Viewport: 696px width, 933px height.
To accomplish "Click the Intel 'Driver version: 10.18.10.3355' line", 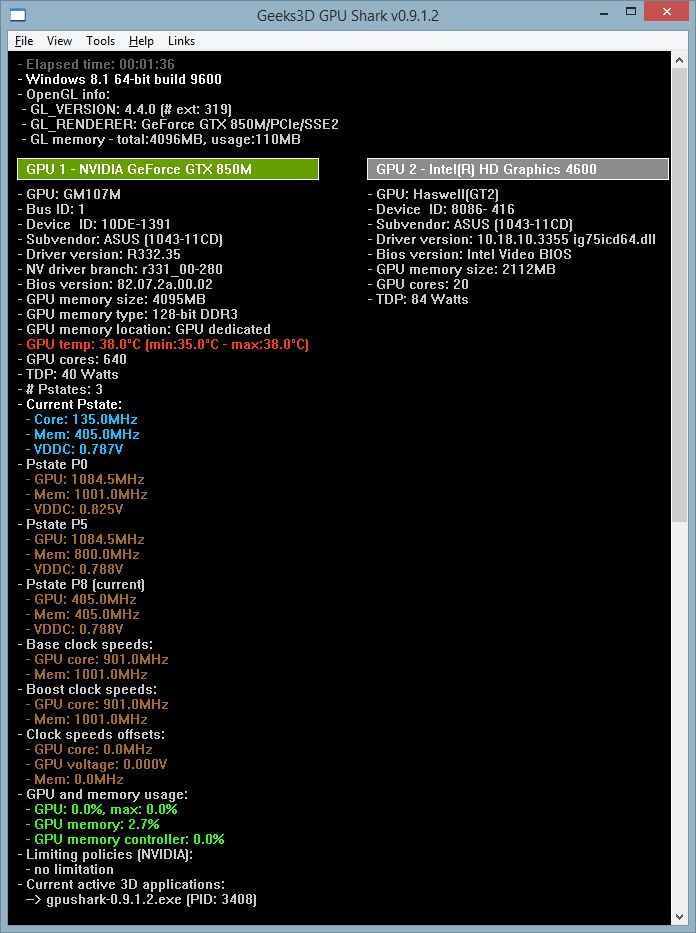I will (512, 240).
